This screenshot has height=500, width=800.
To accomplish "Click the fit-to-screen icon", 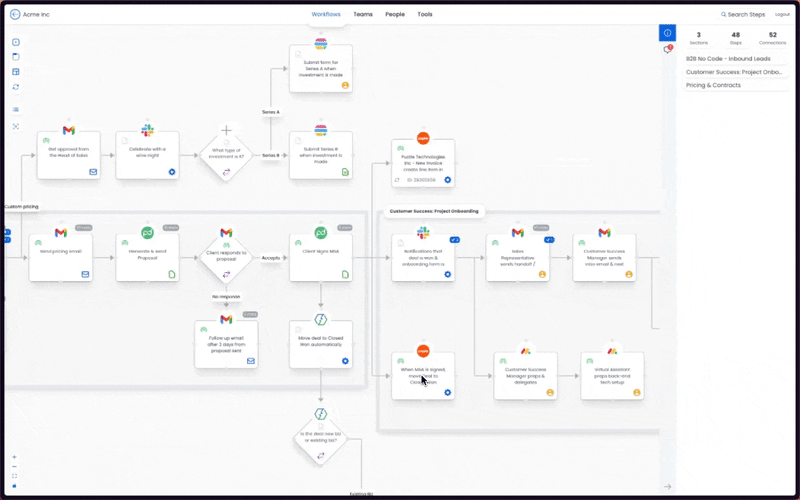I will [14, 476].
